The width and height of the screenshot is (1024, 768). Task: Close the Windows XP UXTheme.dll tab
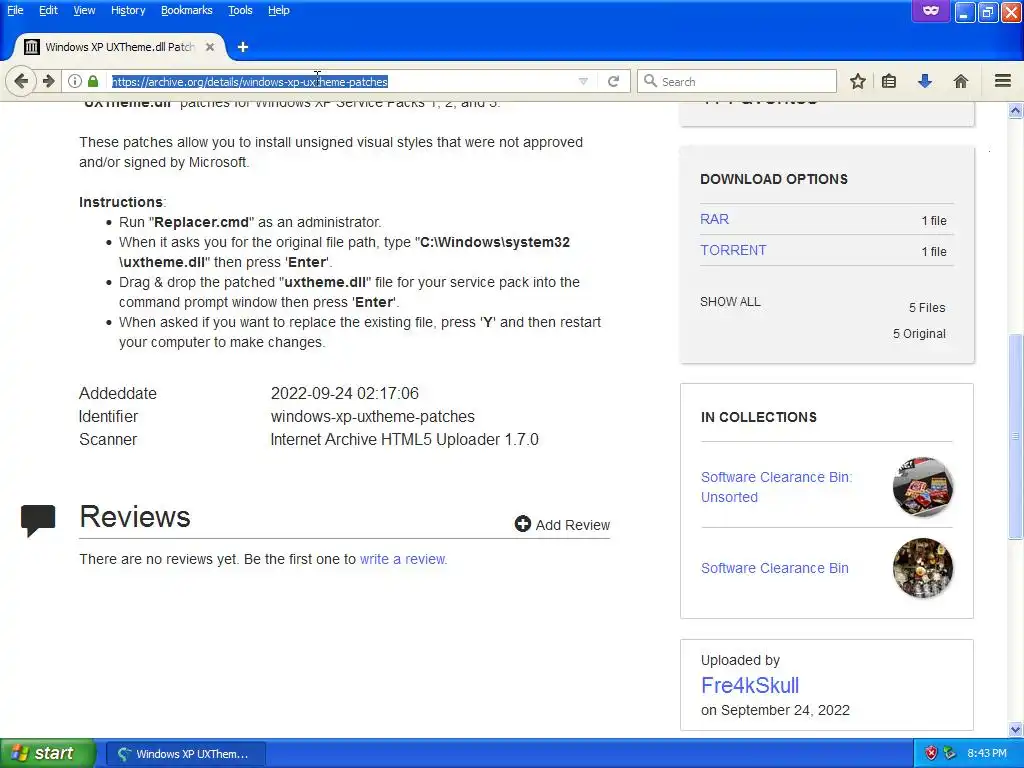210,47
